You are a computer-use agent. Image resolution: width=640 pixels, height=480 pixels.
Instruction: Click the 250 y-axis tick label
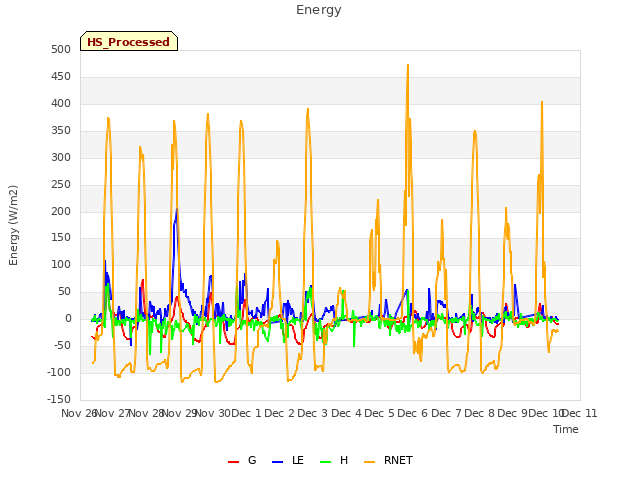coord(61,184)
